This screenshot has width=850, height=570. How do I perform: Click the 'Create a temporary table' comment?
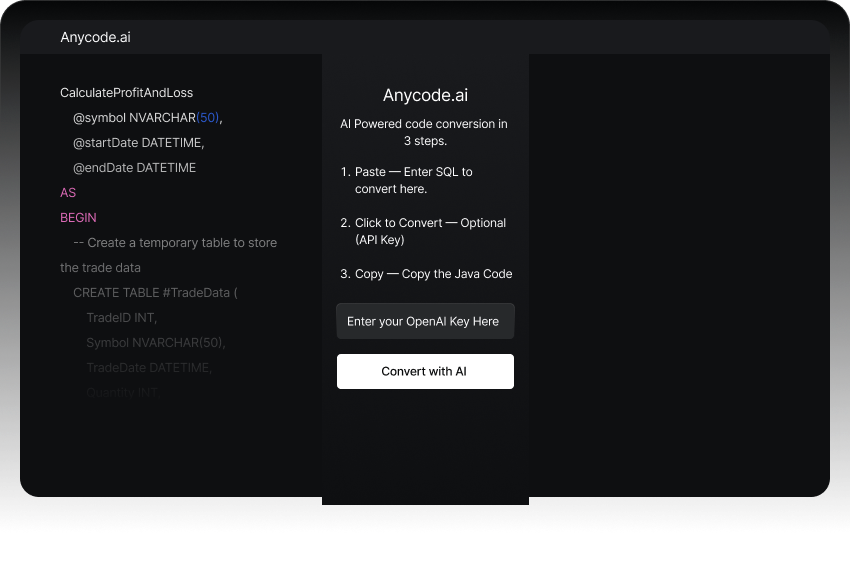click(175, 242)
